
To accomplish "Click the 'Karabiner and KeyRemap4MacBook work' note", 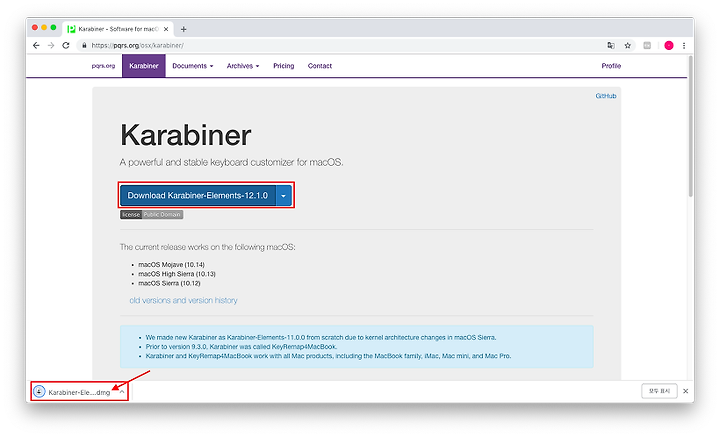I will pyautogui.click(x=328, y=356).
